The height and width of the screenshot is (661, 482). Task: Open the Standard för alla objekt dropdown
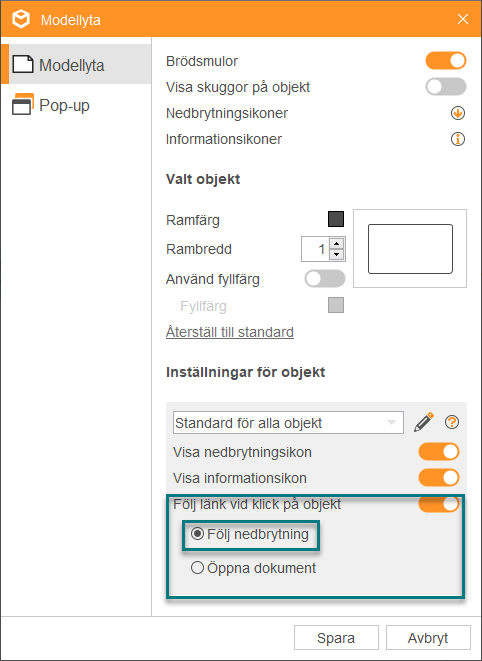288,422
